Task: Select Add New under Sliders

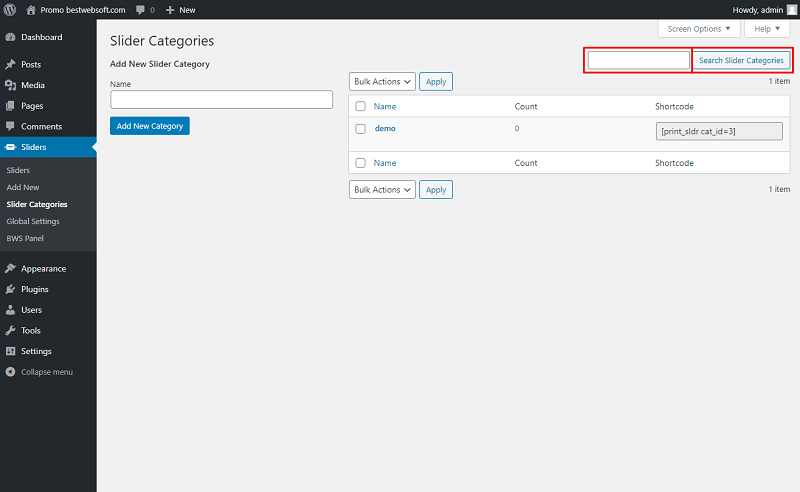Action: [23, 187]
